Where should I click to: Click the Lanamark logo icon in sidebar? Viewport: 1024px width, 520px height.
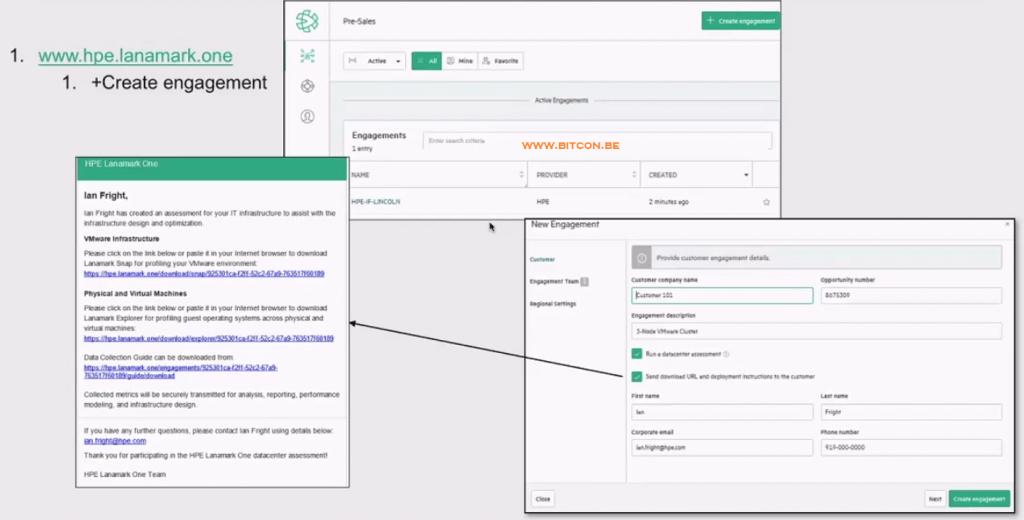[x=308, y=19]
